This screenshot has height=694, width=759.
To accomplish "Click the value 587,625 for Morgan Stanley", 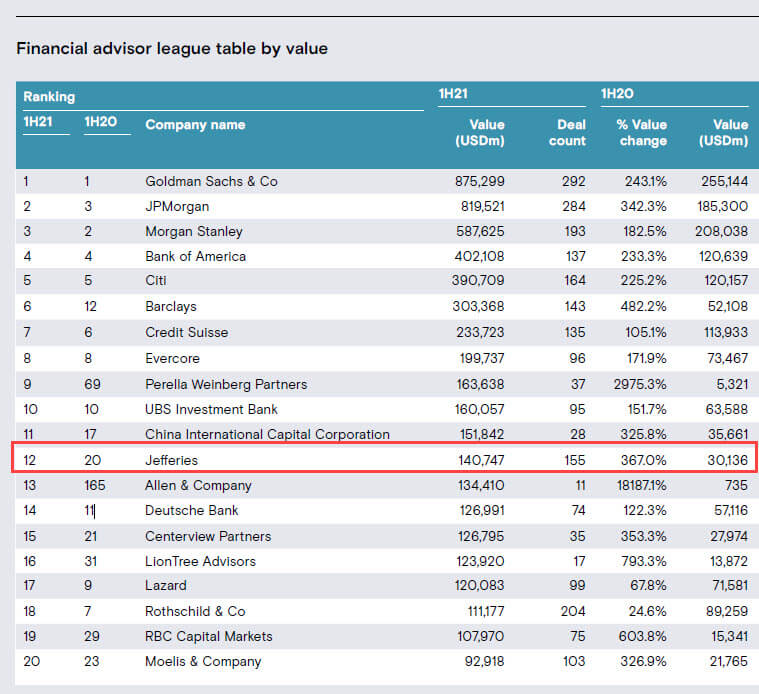I will (x=480, y=231).
